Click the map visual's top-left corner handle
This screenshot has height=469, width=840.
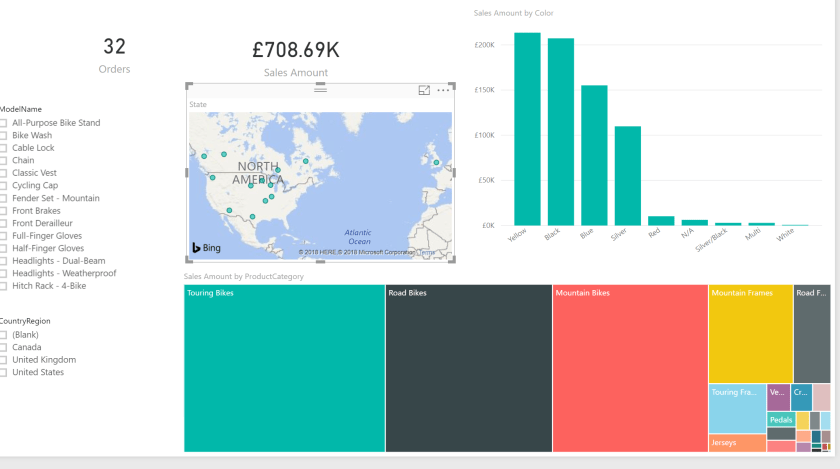pyautogui.click(x=187, y=85)
